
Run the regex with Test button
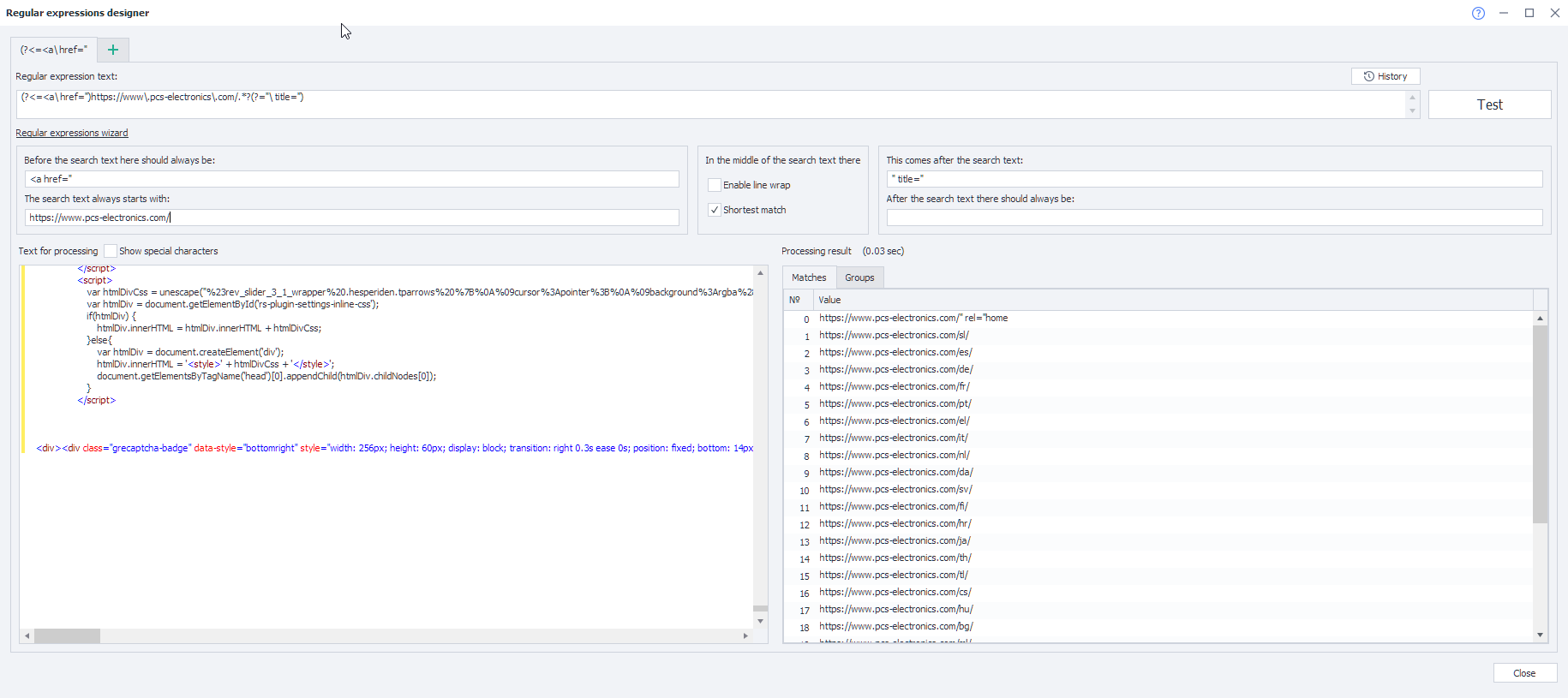(1489, 104)
